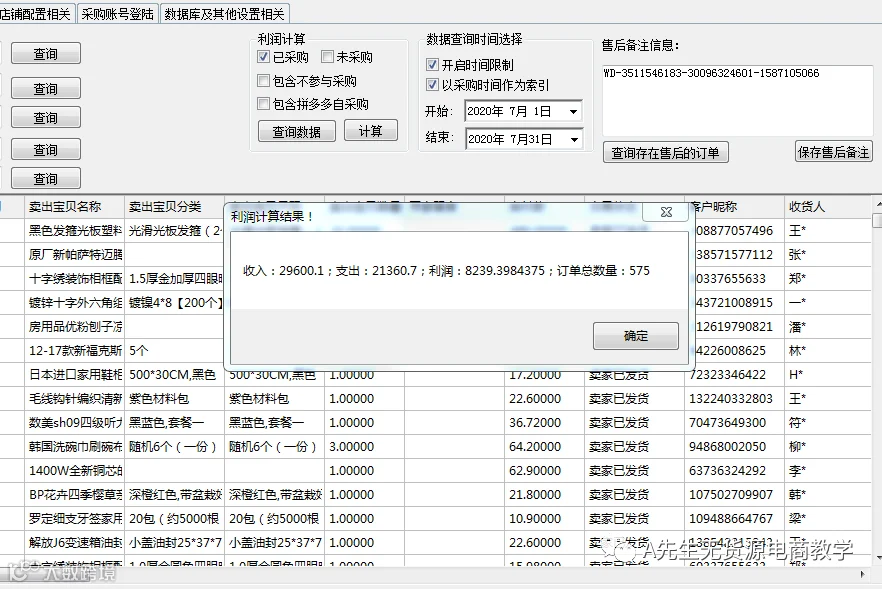Expand the 结束 date picker dropdown
Screen dimensions: 882x589
pyautogui.click(x=574, y=139)
